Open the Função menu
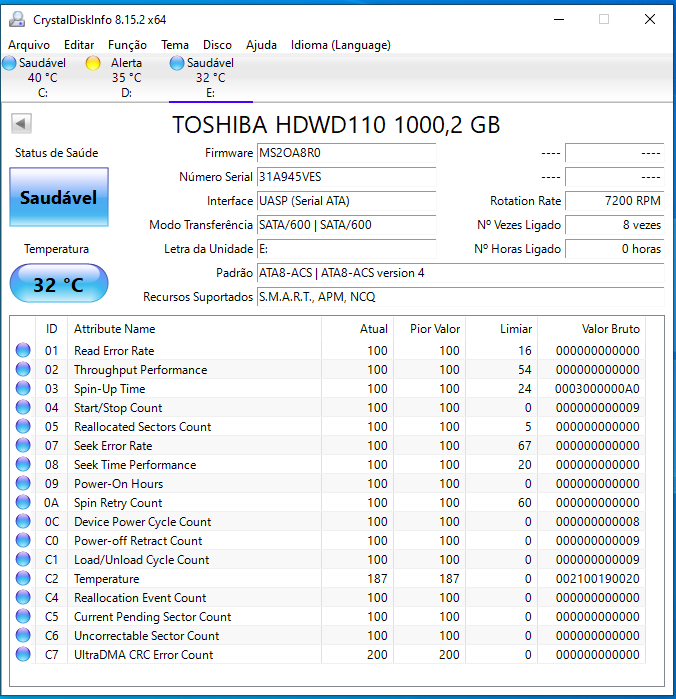The height and width of the screenshot is (699, 676). tap(127, 45)
